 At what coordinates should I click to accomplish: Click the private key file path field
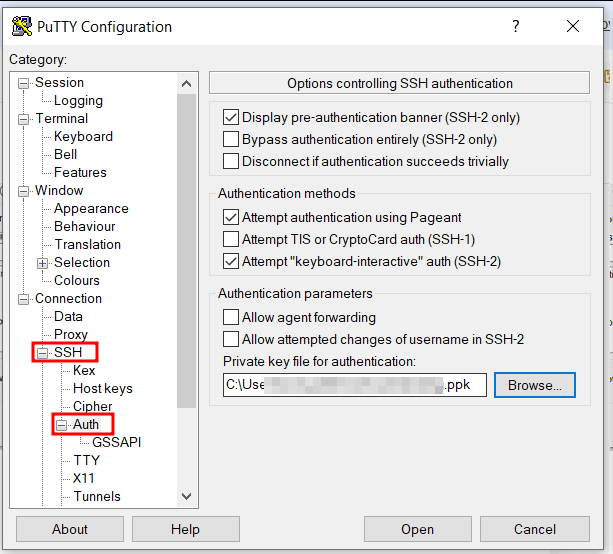[x=355, y=385]
